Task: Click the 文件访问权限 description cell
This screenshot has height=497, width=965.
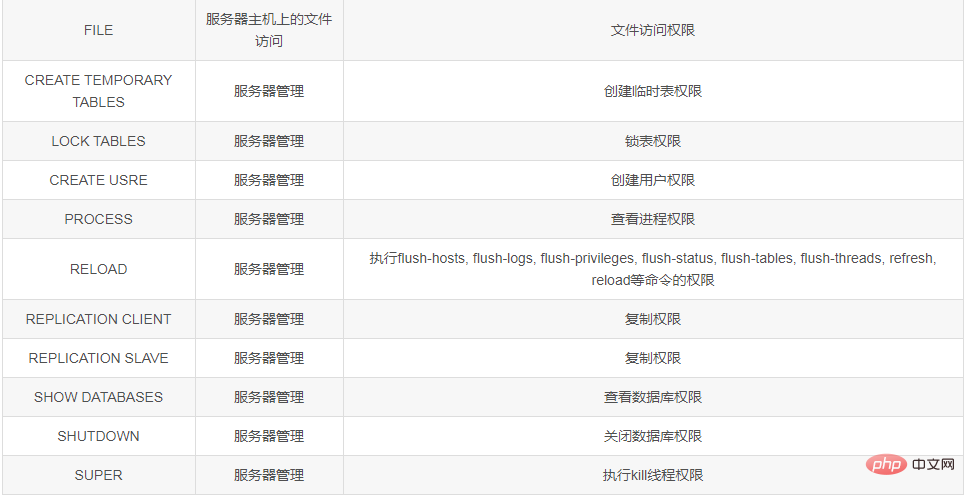Action: (x=653, y=30)
